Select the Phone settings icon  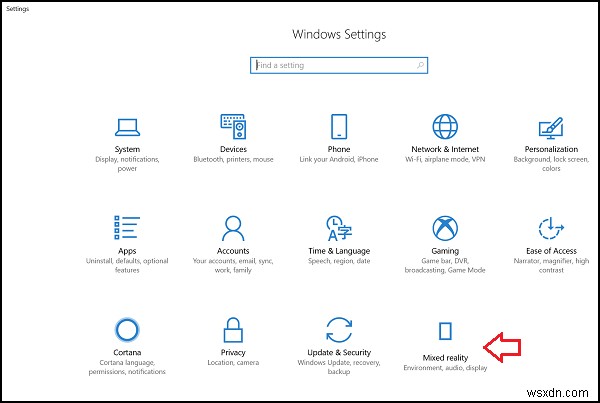[x=339, y=126]
